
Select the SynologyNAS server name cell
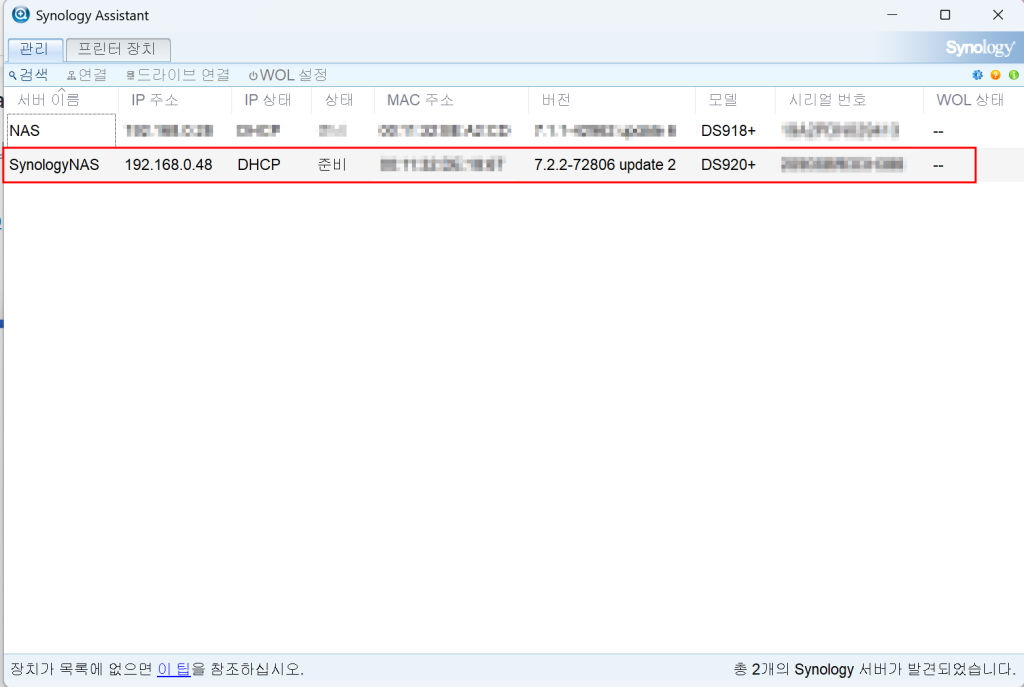pos(54,165)
